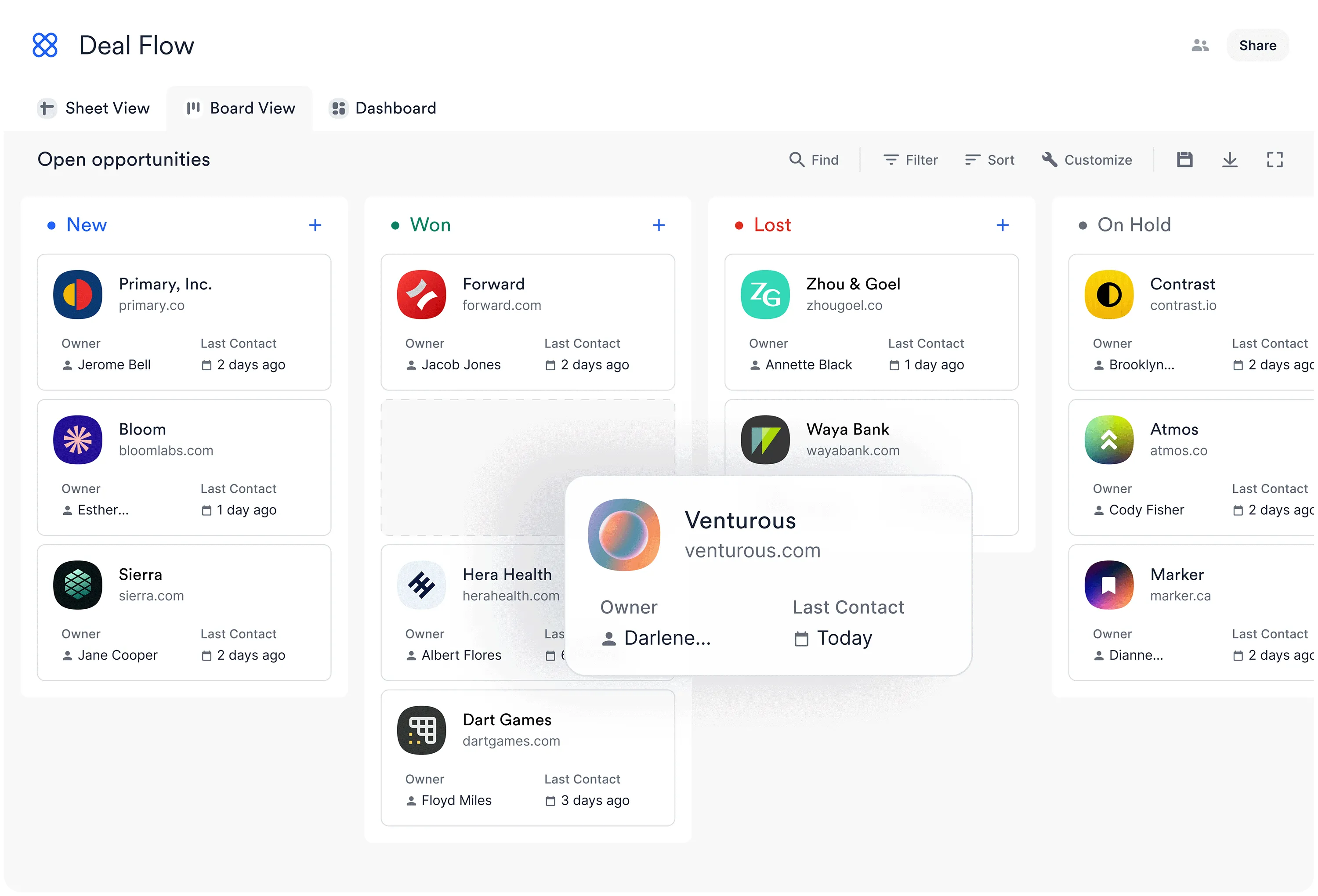
Task: Click the Share button
Action: coord(1257,45)
